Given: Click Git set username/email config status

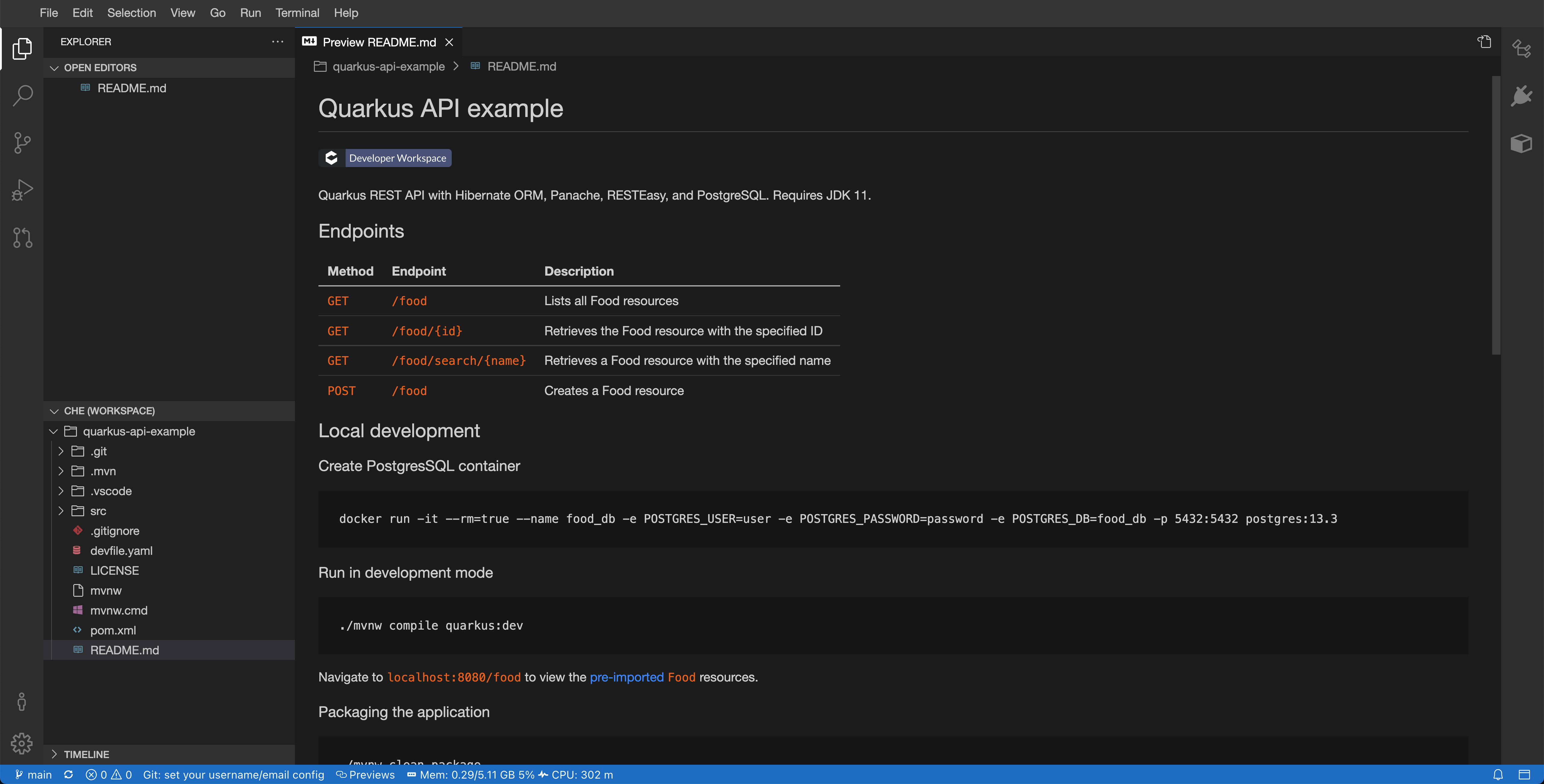Looking at the screenshot, I should point(233,774).
